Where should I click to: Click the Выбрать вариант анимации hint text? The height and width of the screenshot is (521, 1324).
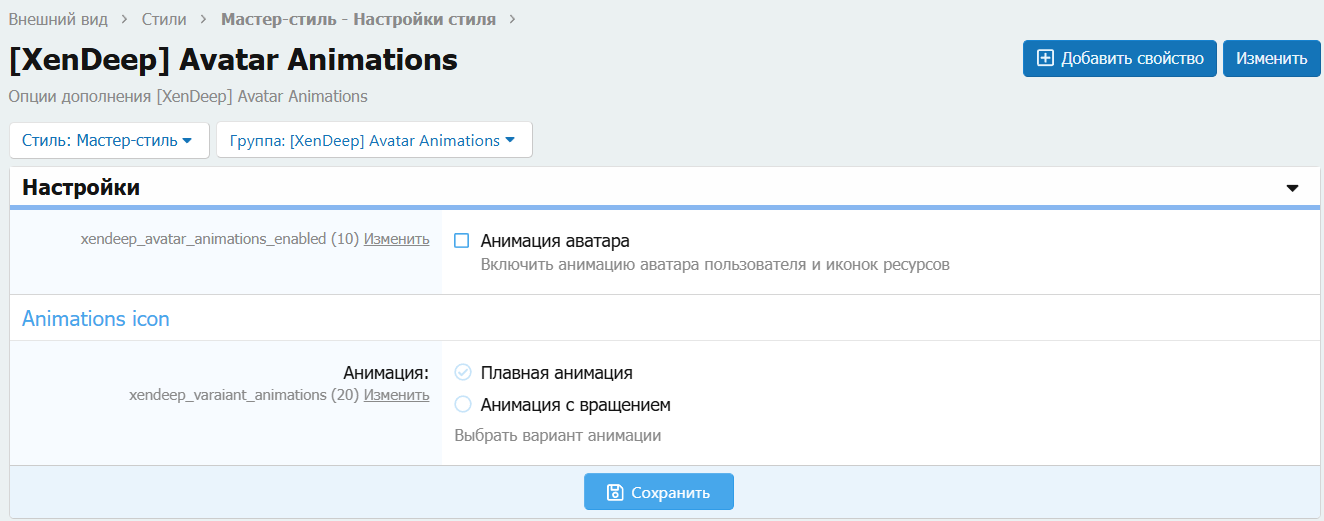tap(557, 435)
